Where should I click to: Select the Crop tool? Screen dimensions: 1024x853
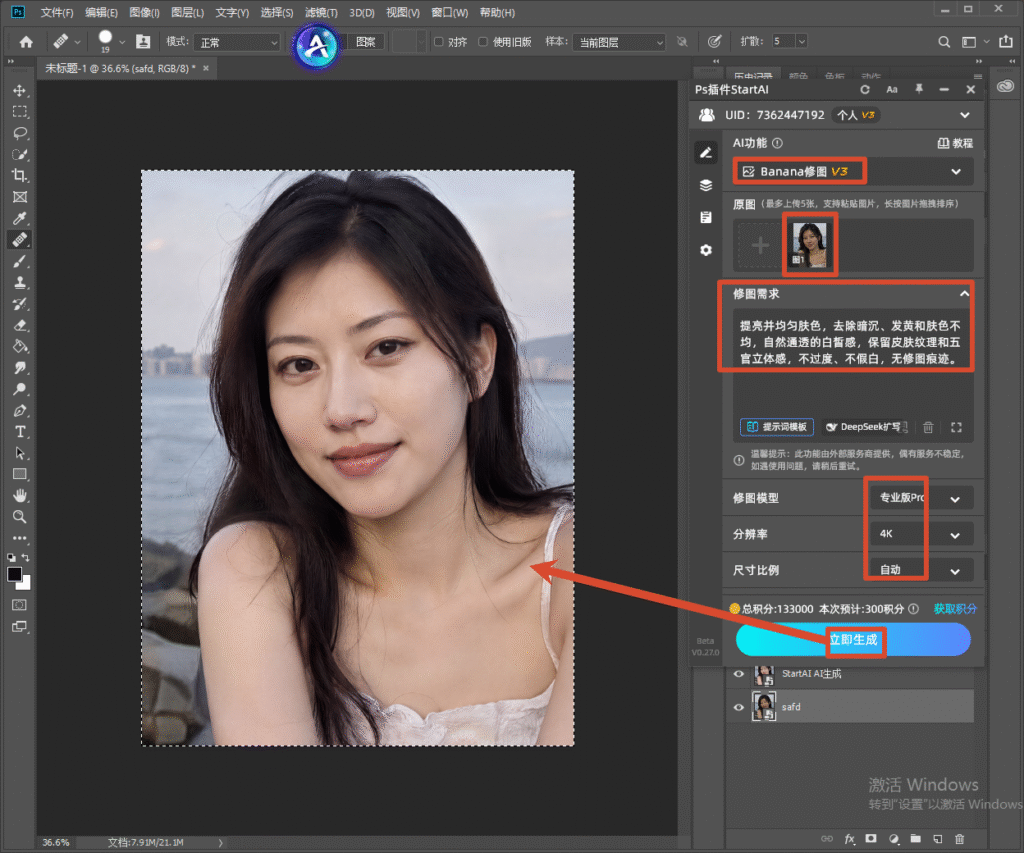tap(20, 176)
